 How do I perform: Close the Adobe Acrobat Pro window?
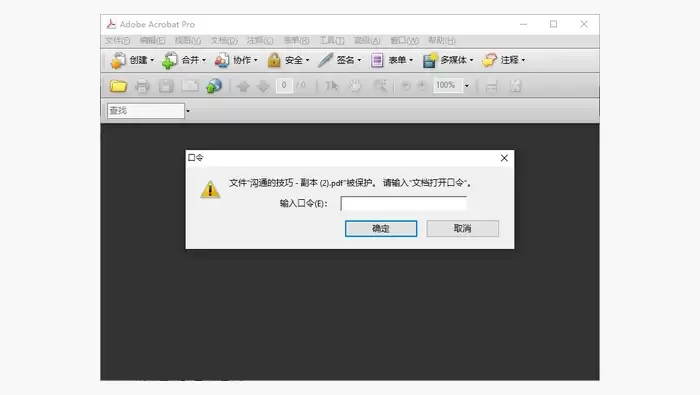coord(584,24)
